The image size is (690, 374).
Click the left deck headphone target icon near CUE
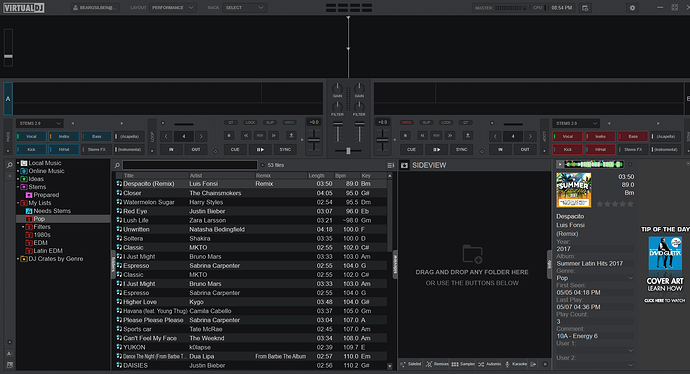pos(215,151)
